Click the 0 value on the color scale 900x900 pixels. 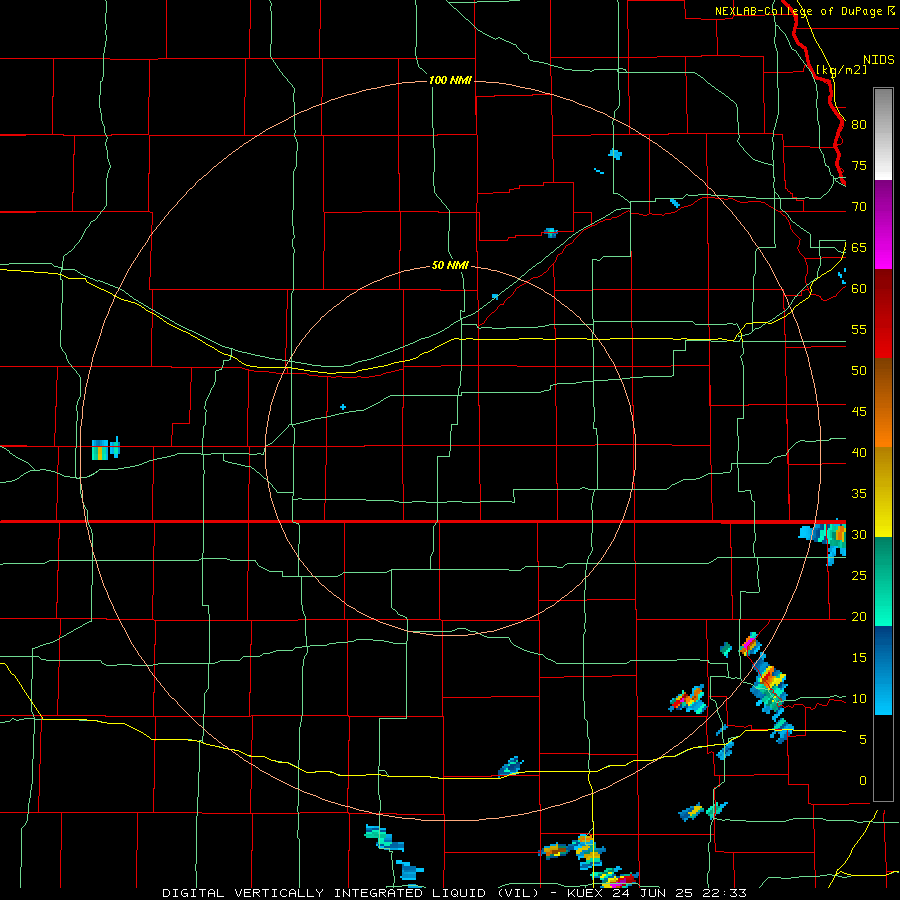(863, 781)
